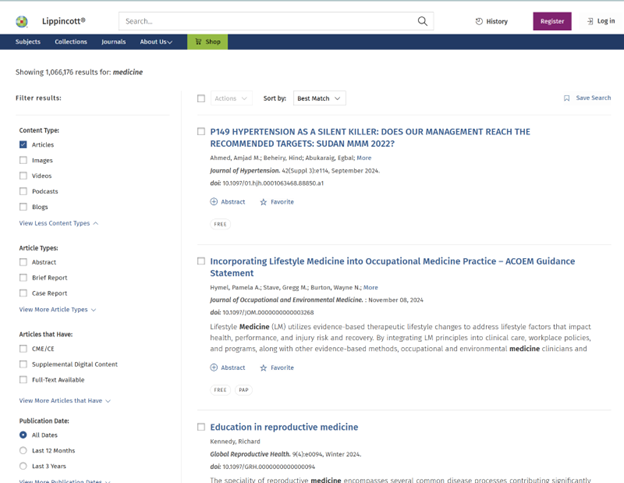Click the Register button

click(x=551, y=21)
